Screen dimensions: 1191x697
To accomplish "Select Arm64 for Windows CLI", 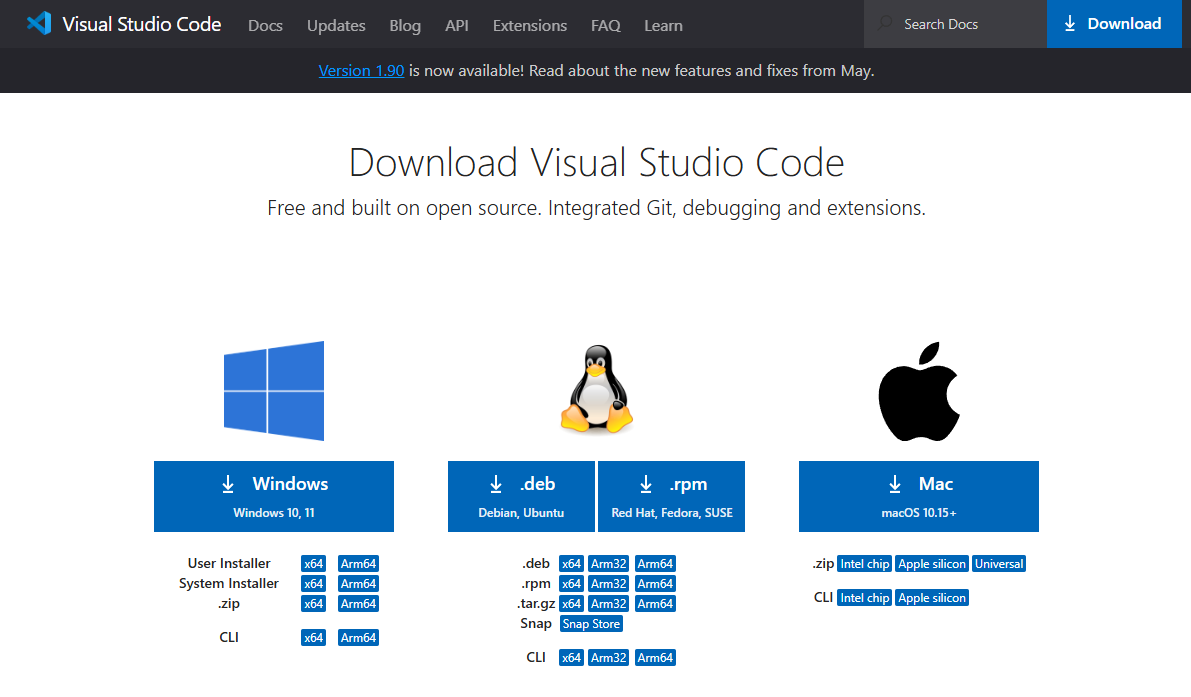I will 359,638.
